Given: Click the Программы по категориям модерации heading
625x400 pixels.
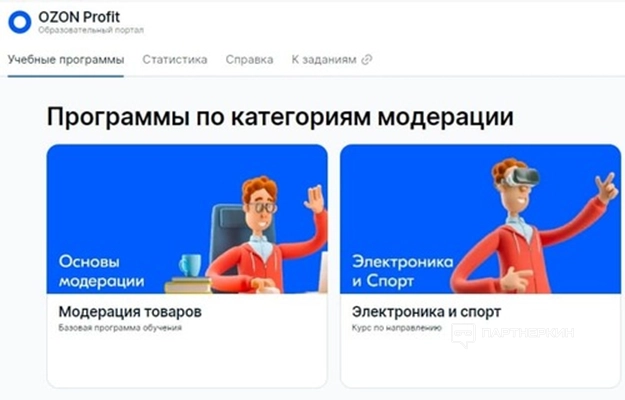Looking at the screenshot, I should pos(280,117).
